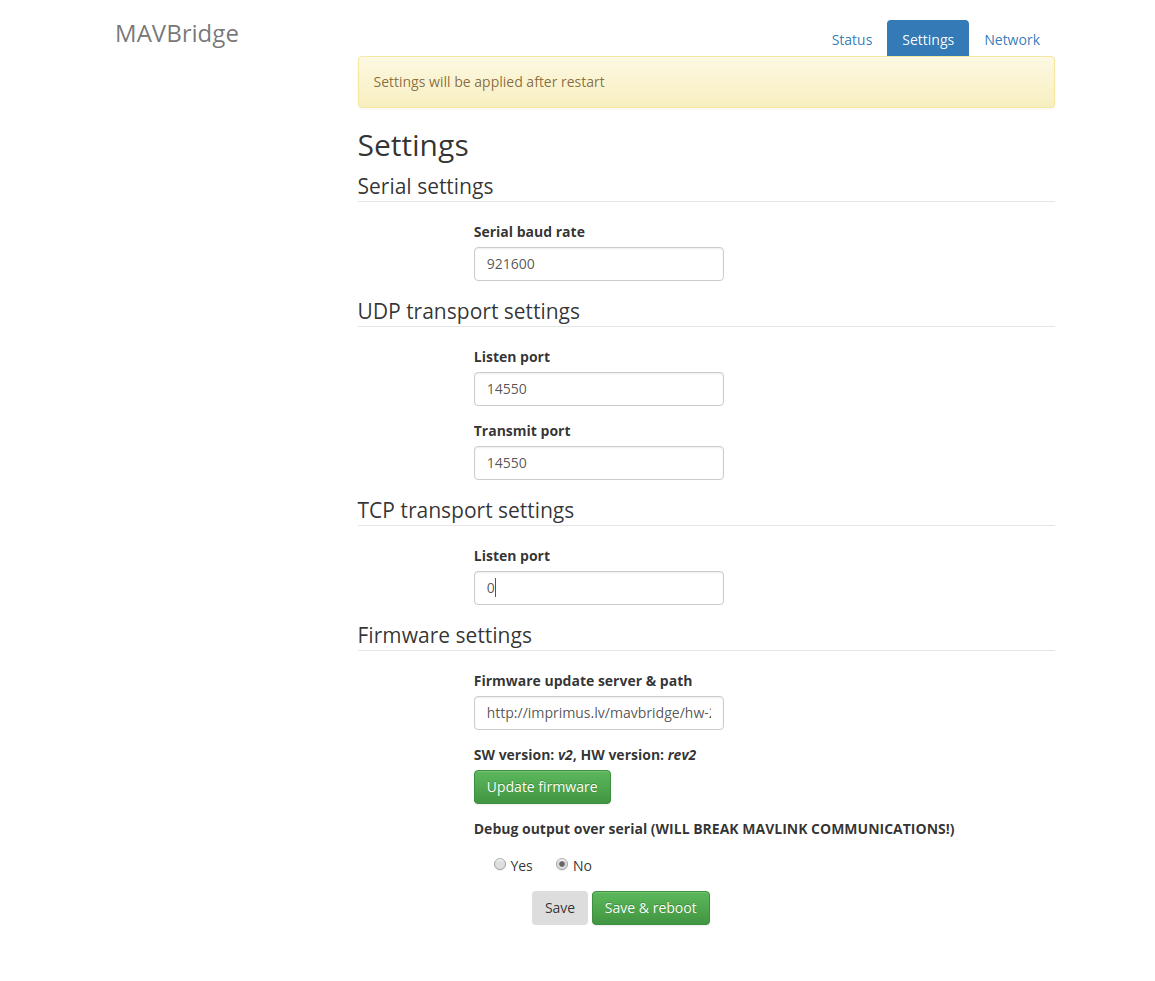Click the Update firmware button
Viewport: 1155px width, 981px height.
tap(542, 787)
